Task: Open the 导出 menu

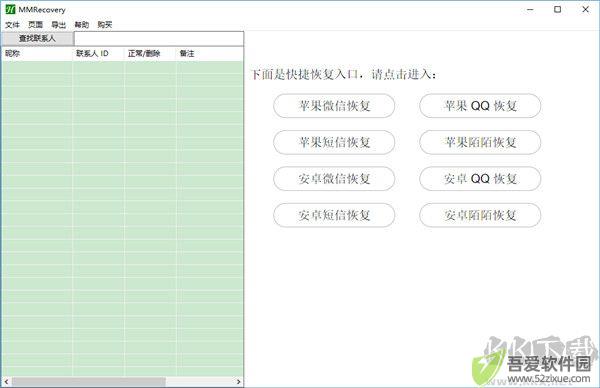Action: coord(59,25)
